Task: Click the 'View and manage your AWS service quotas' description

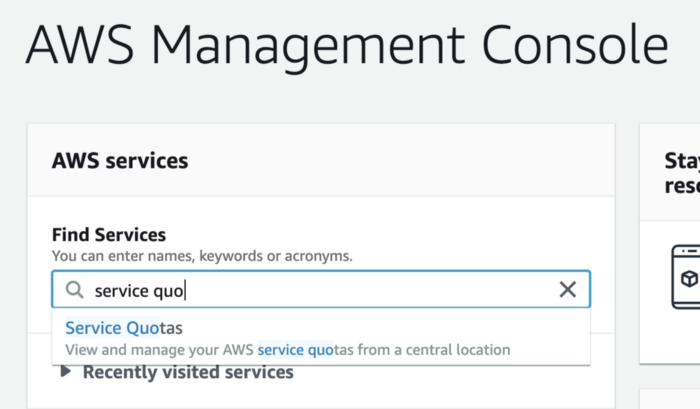Action: [288, 350]
